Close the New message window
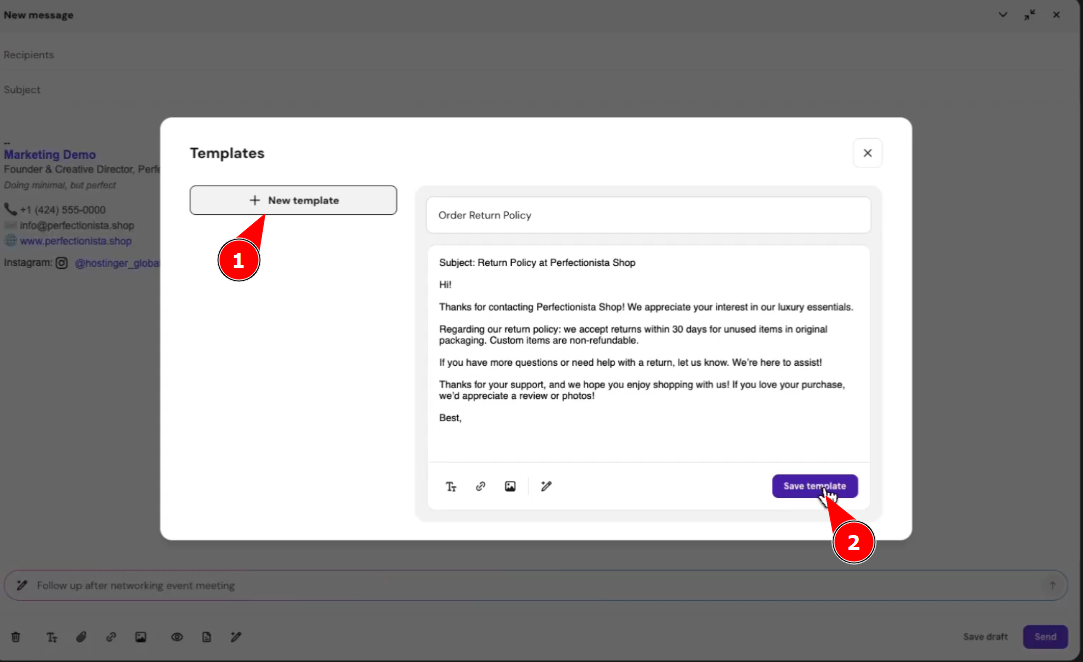Image resolution: width=1083 pixels, height=662 pixels. (x=1056, y=15)
